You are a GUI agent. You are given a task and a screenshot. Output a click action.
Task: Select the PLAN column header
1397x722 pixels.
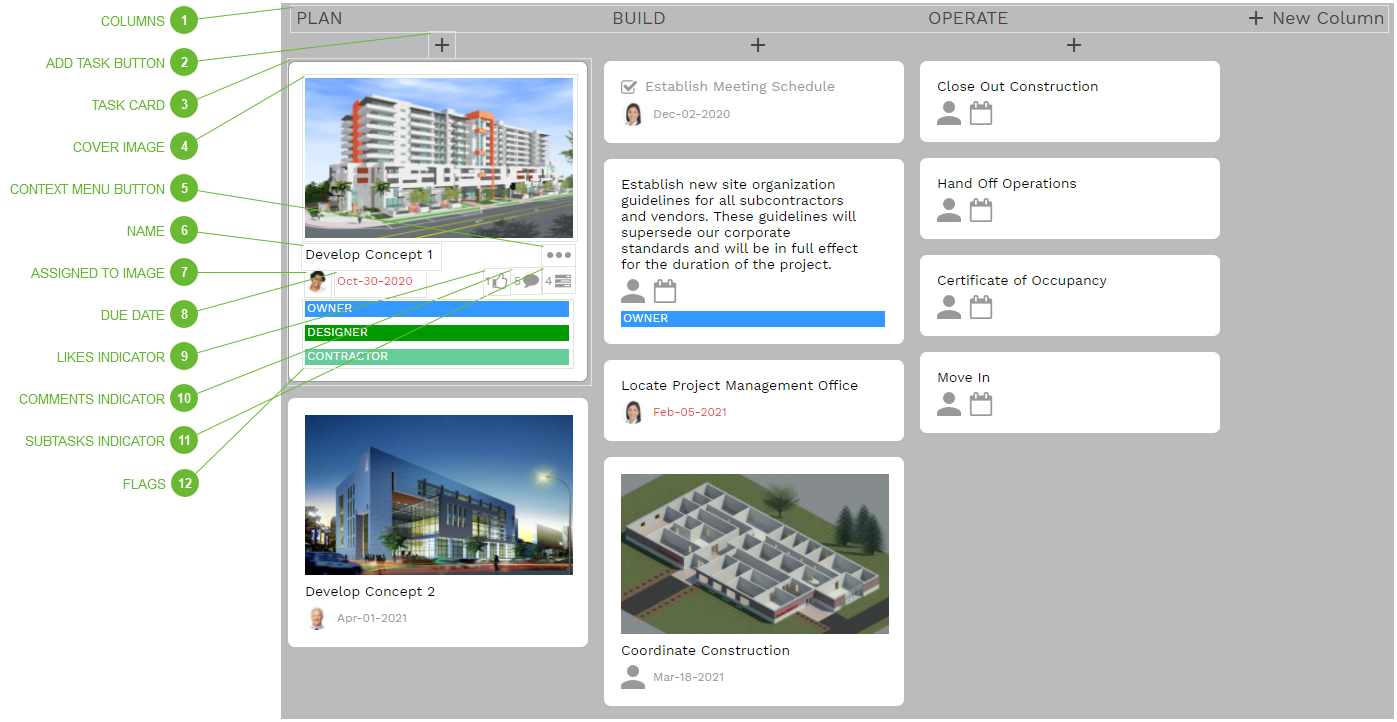point(319,17)
